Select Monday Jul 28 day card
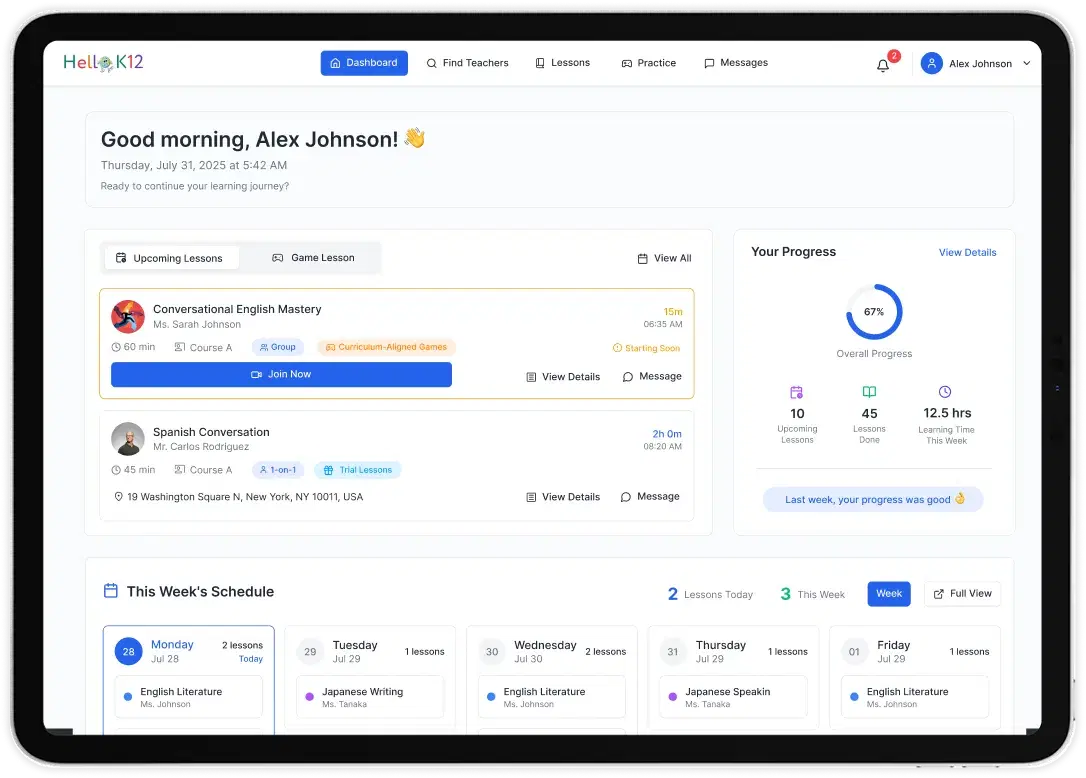The width and height of the screenshot is (1086, 778). pos(188,680)
